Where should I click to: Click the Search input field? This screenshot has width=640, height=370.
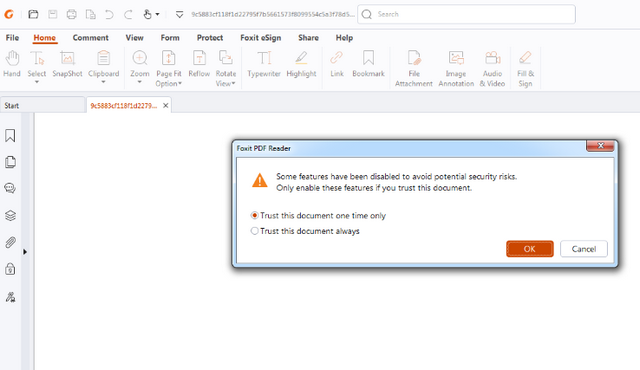coord(467,14)
